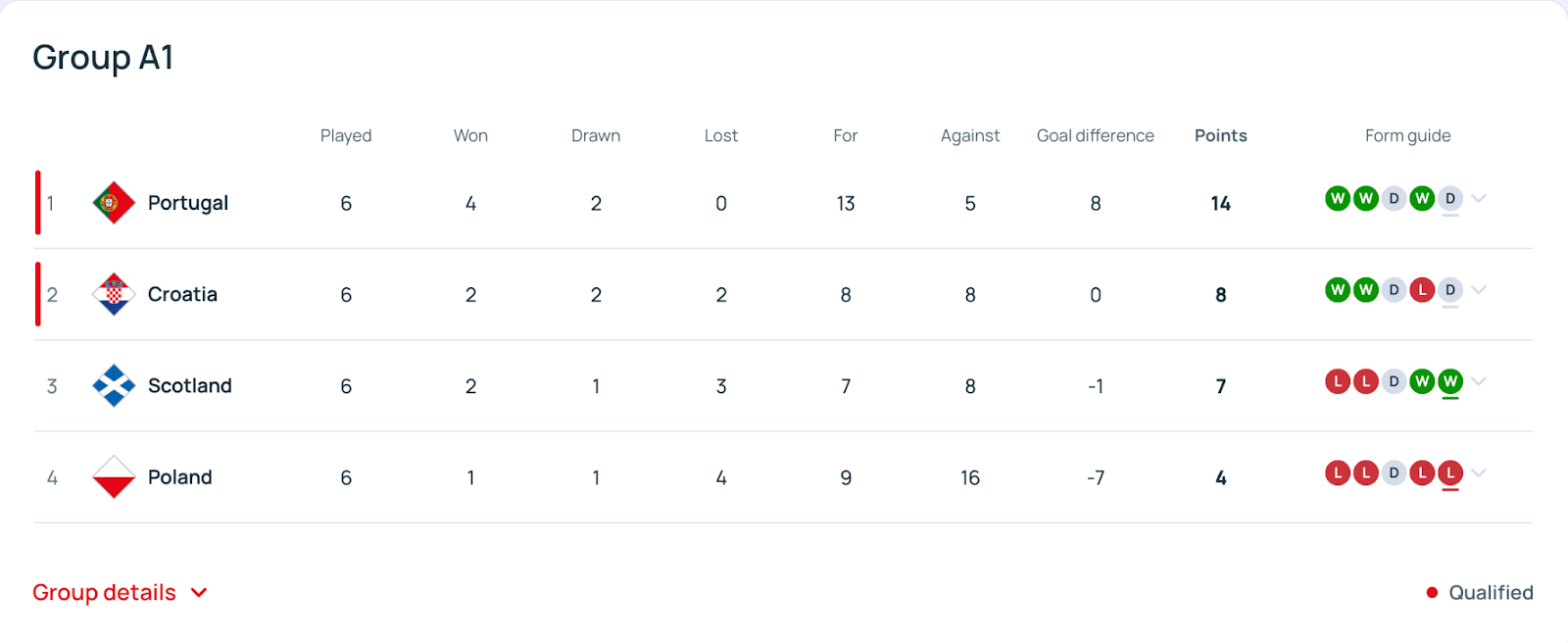The height and width of the screenshot is (643, 1568).
Task: Expand Croatia's form guide chevron
Action: (1479, 290)
